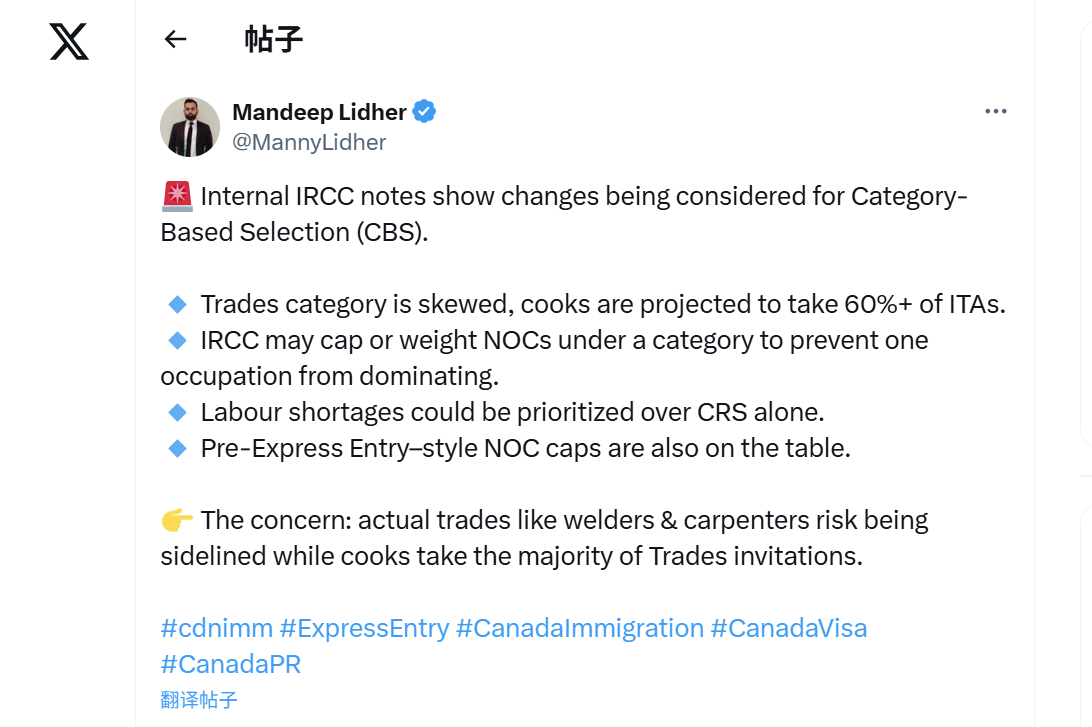
Task: Click the red siren emoji
Action: pyautogui.click(x=177, y=196)
